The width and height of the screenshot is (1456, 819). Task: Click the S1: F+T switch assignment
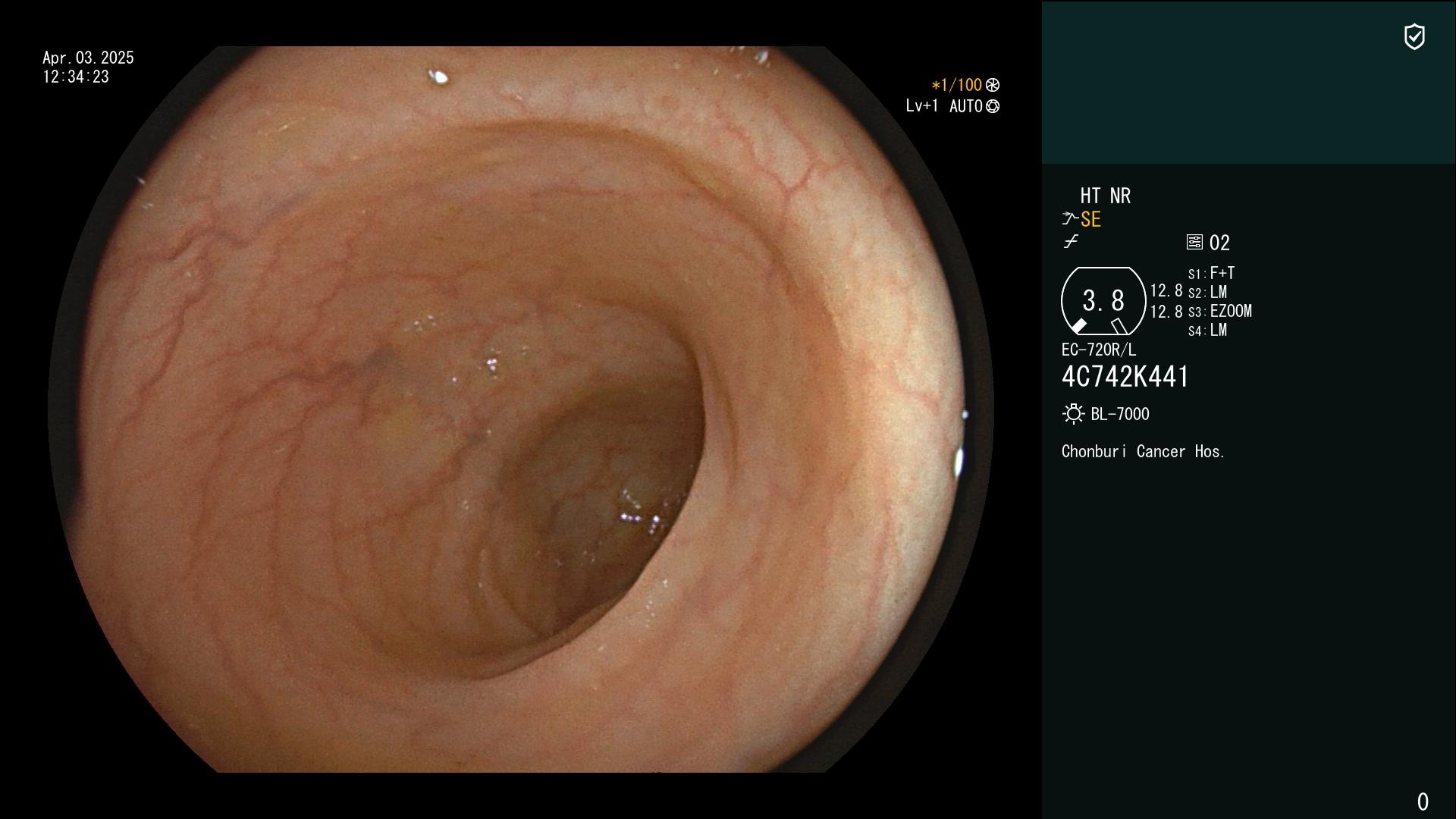[x=1212, y=273]
